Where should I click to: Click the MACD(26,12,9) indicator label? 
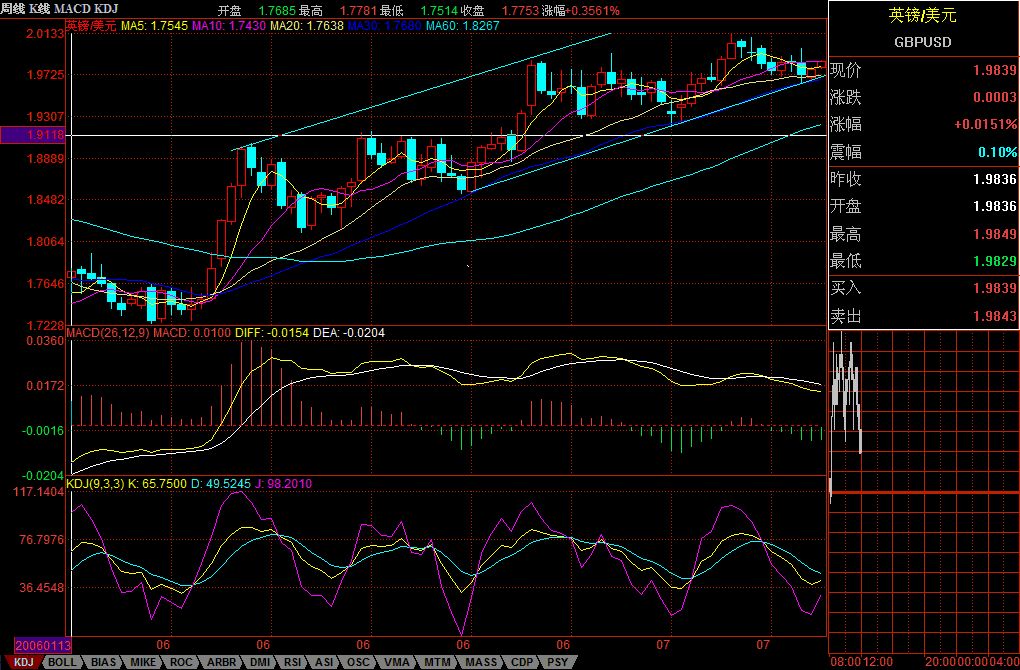(x=108, y=332)
